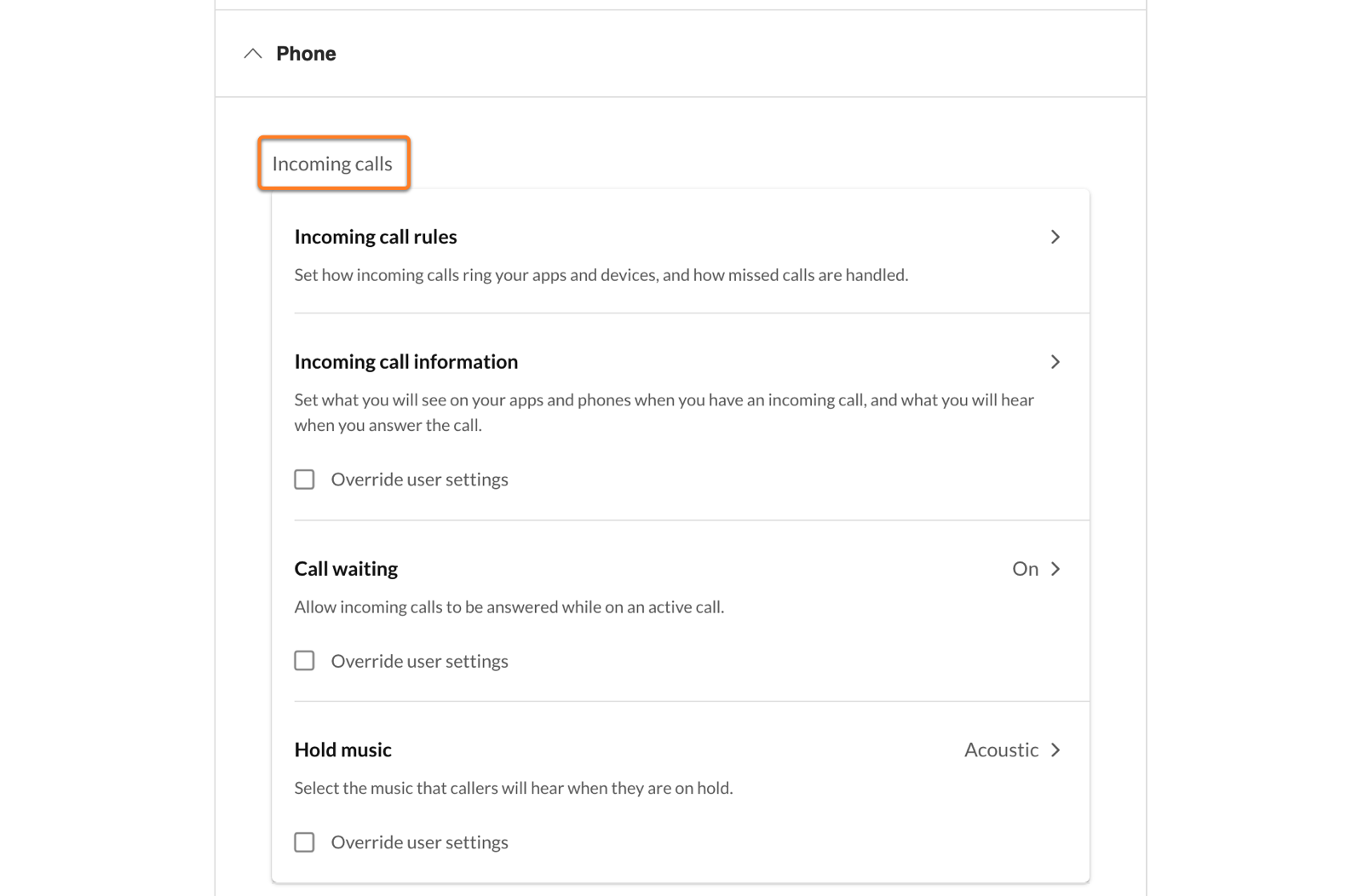Viewport: 1363px width, 896px height.
Task: Enable override checkbox under Call waiting
Action: pos(304,661)
